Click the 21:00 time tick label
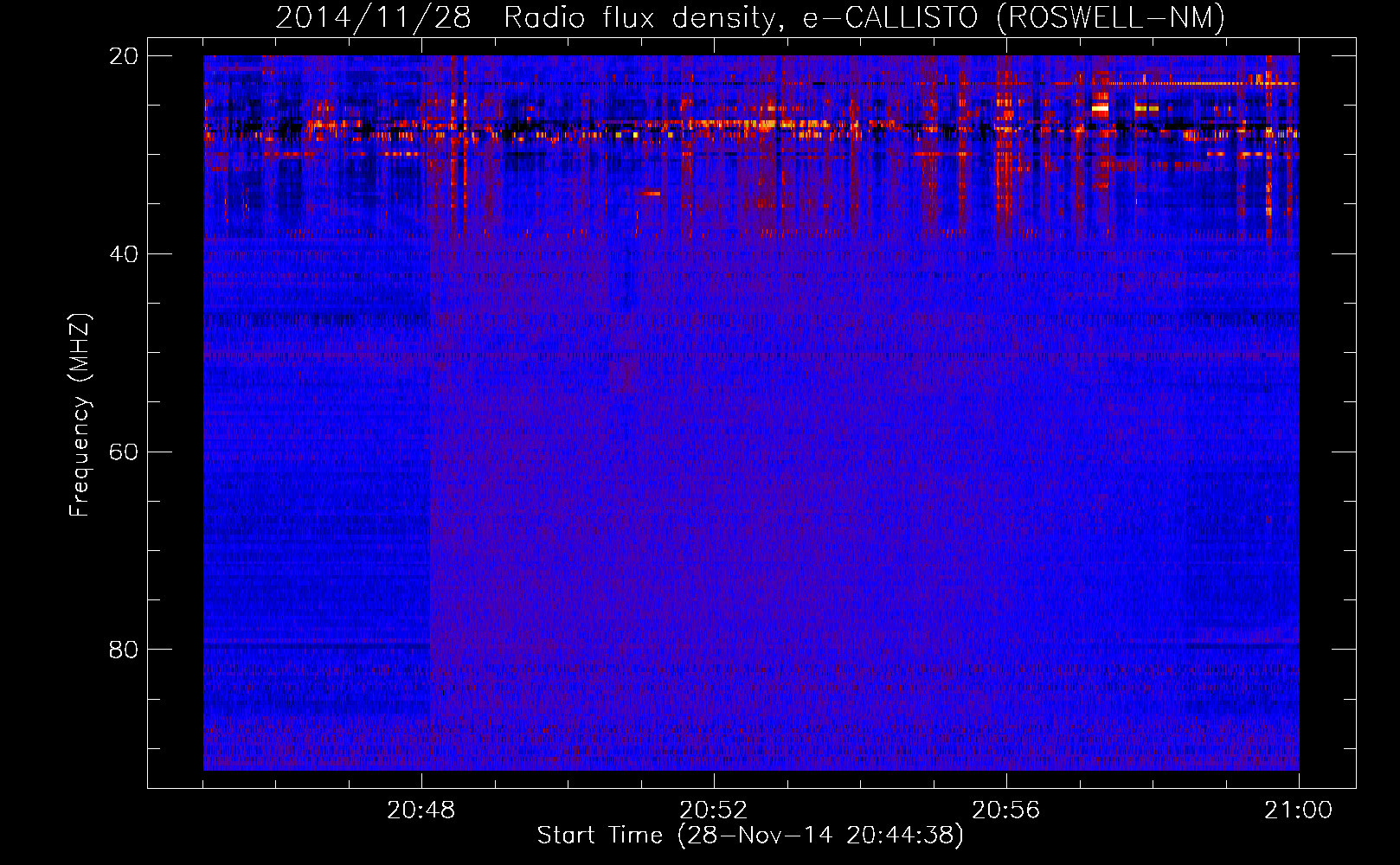Screen dimensions: 1400x865 [1299, 811]
